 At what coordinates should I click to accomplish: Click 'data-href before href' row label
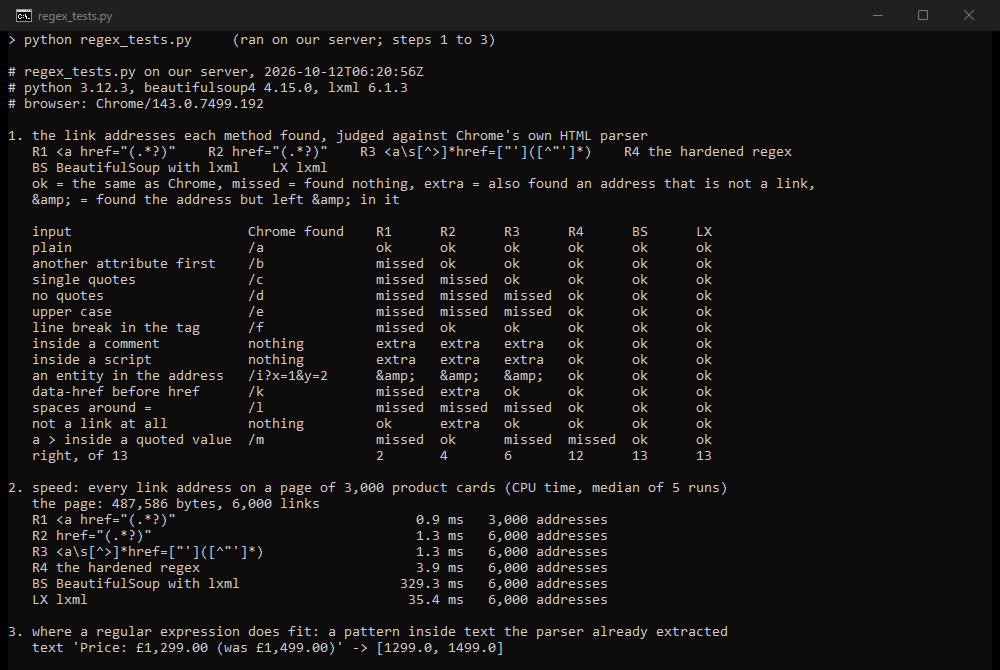tap(115, 391)
